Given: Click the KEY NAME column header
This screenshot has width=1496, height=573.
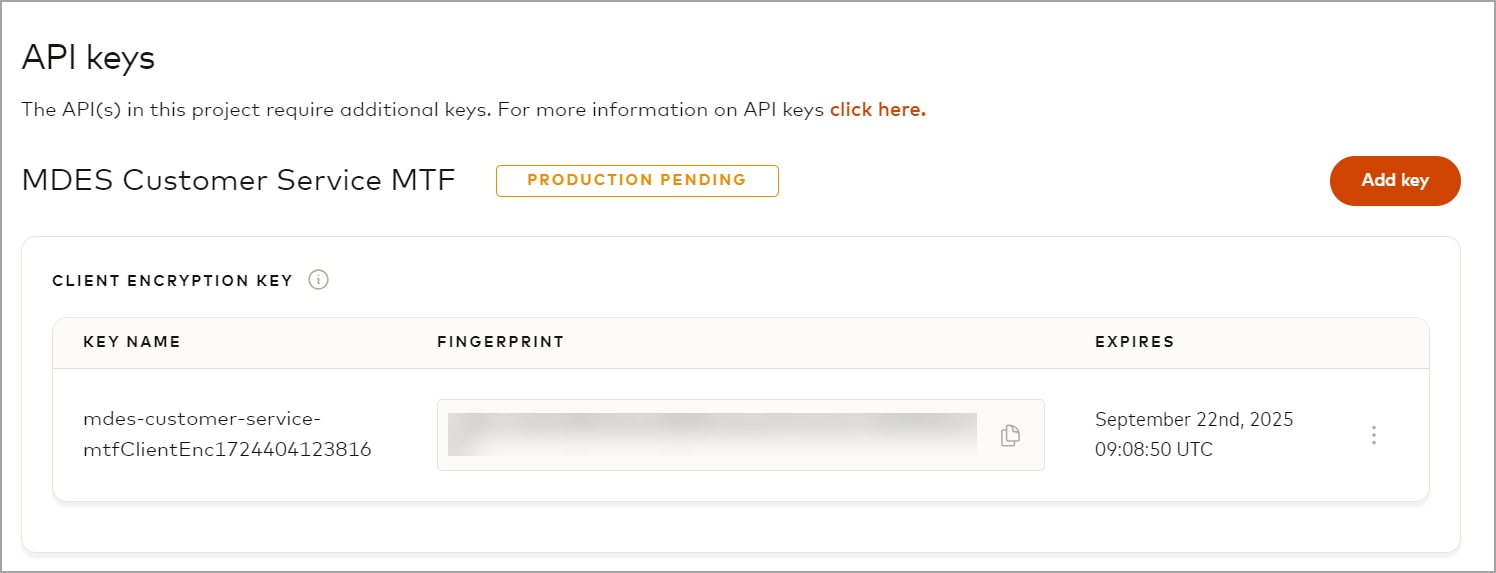Looking at the screenshot, I should click(x=132, y=342).
